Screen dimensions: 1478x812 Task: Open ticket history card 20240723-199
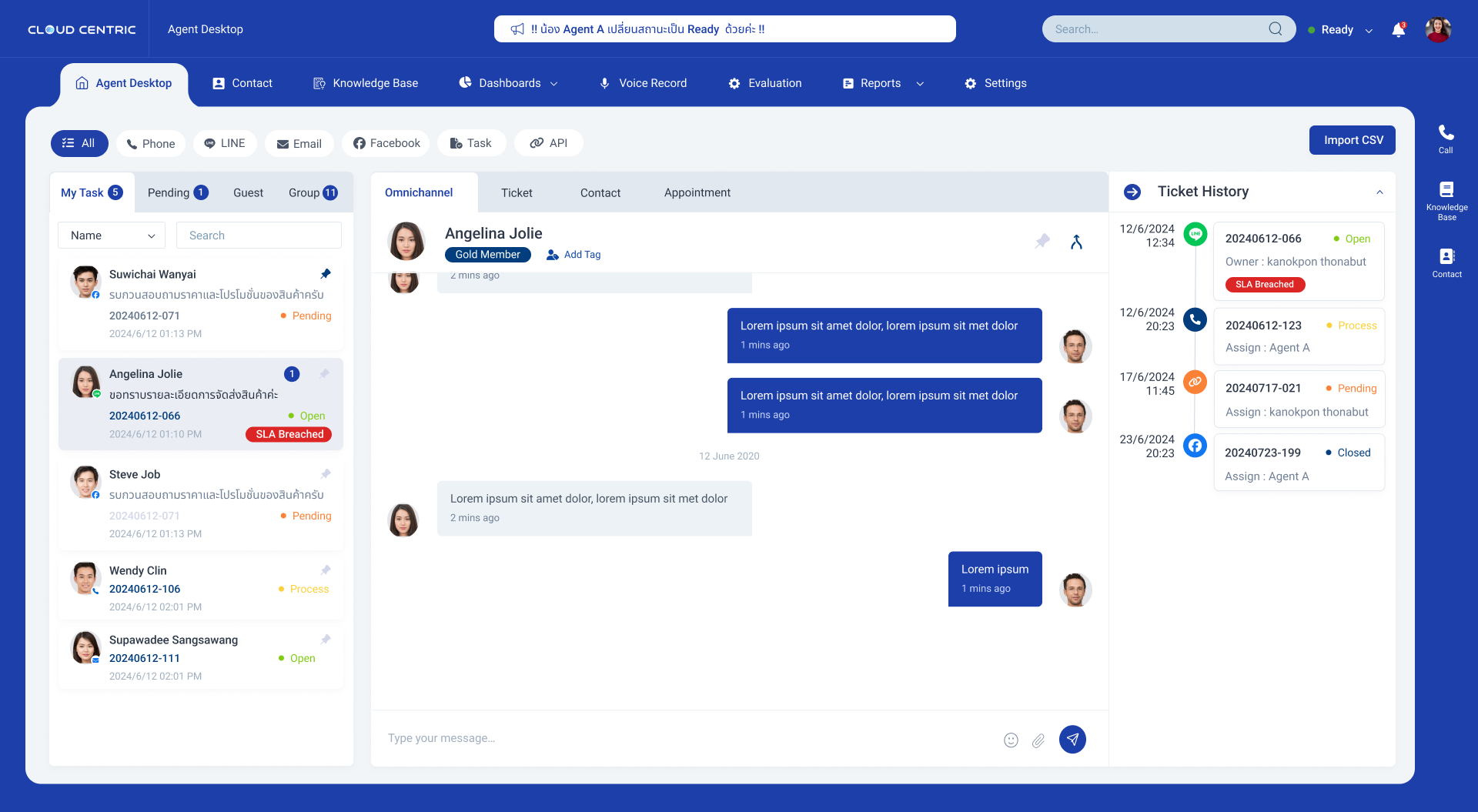point(1299,463)
